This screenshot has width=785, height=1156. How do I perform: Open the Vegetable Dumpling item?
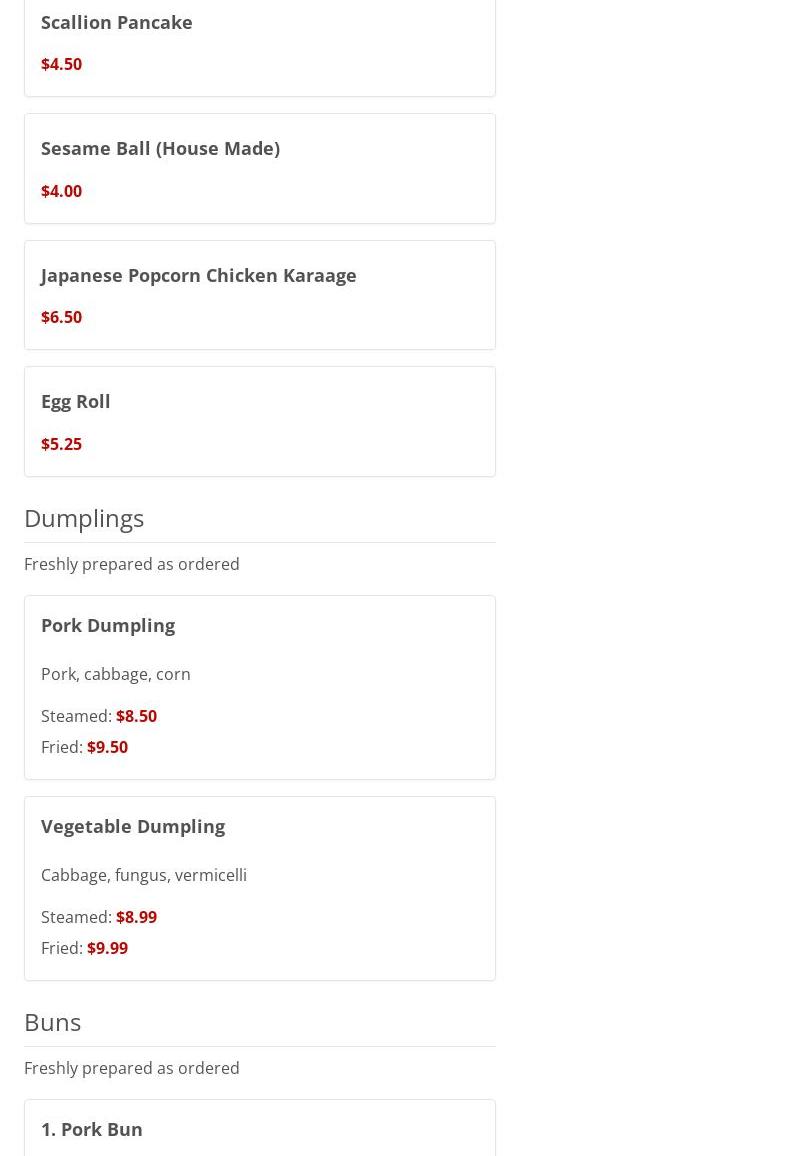click(x=133, y=826)
